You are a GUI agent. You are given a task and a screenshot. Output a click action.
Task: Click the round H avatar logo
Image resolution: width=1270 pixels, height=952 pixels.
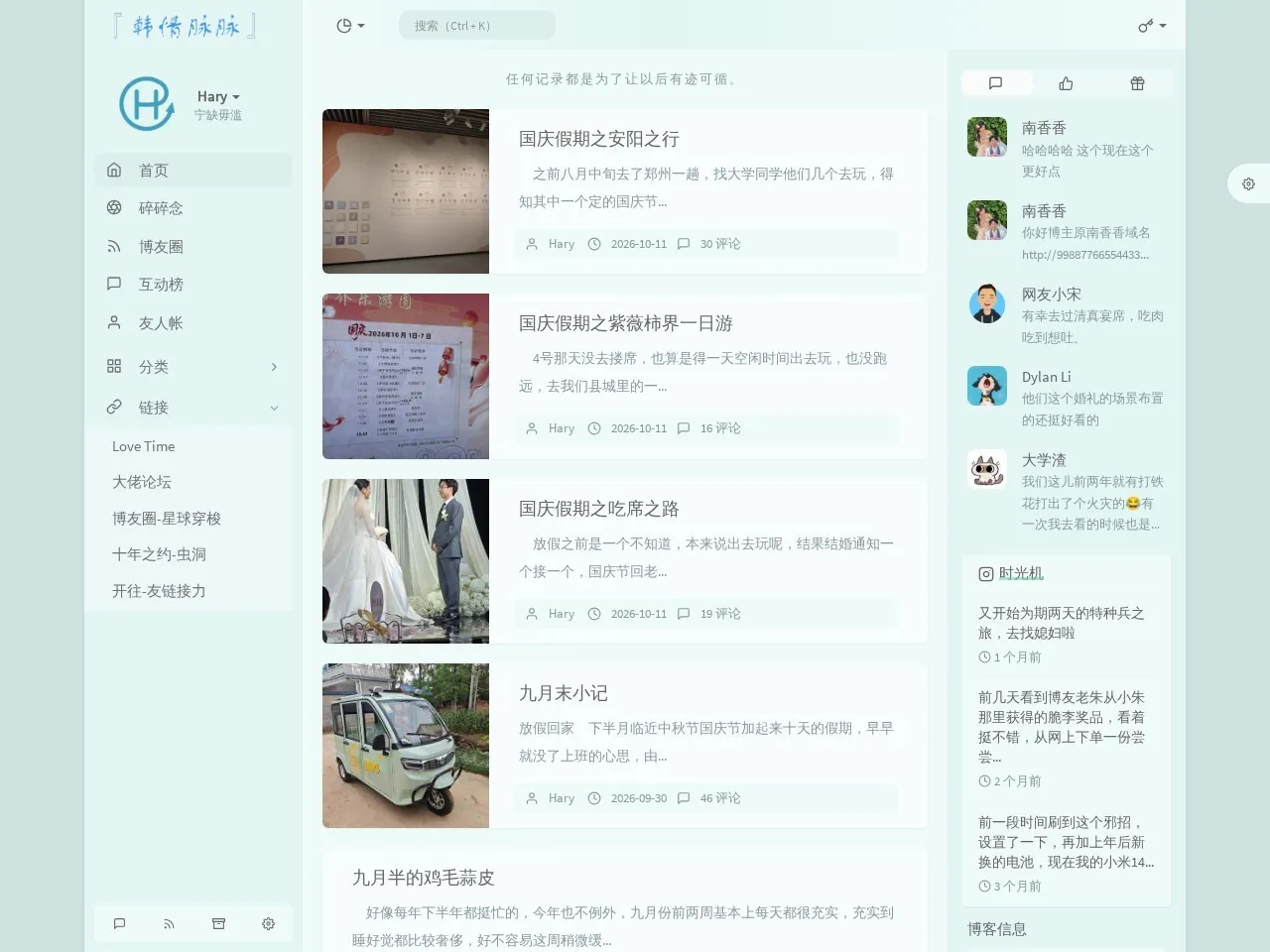pyautogui.click(x=147, y=103)
